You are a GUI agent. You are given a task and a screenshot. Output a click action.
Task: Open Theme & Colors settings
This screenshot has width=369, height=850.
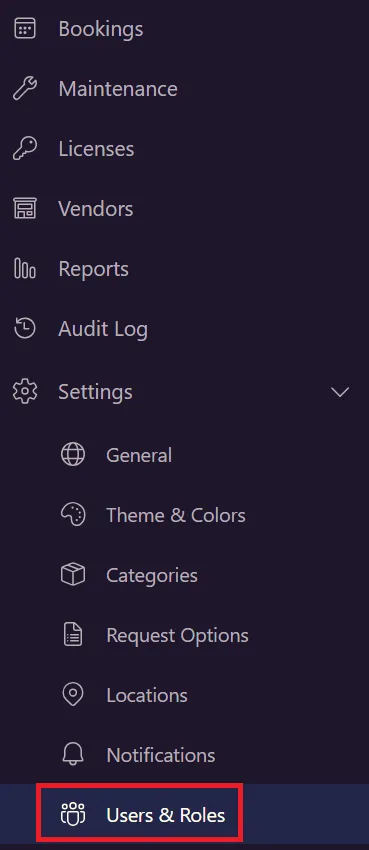[x=176, y=515]
